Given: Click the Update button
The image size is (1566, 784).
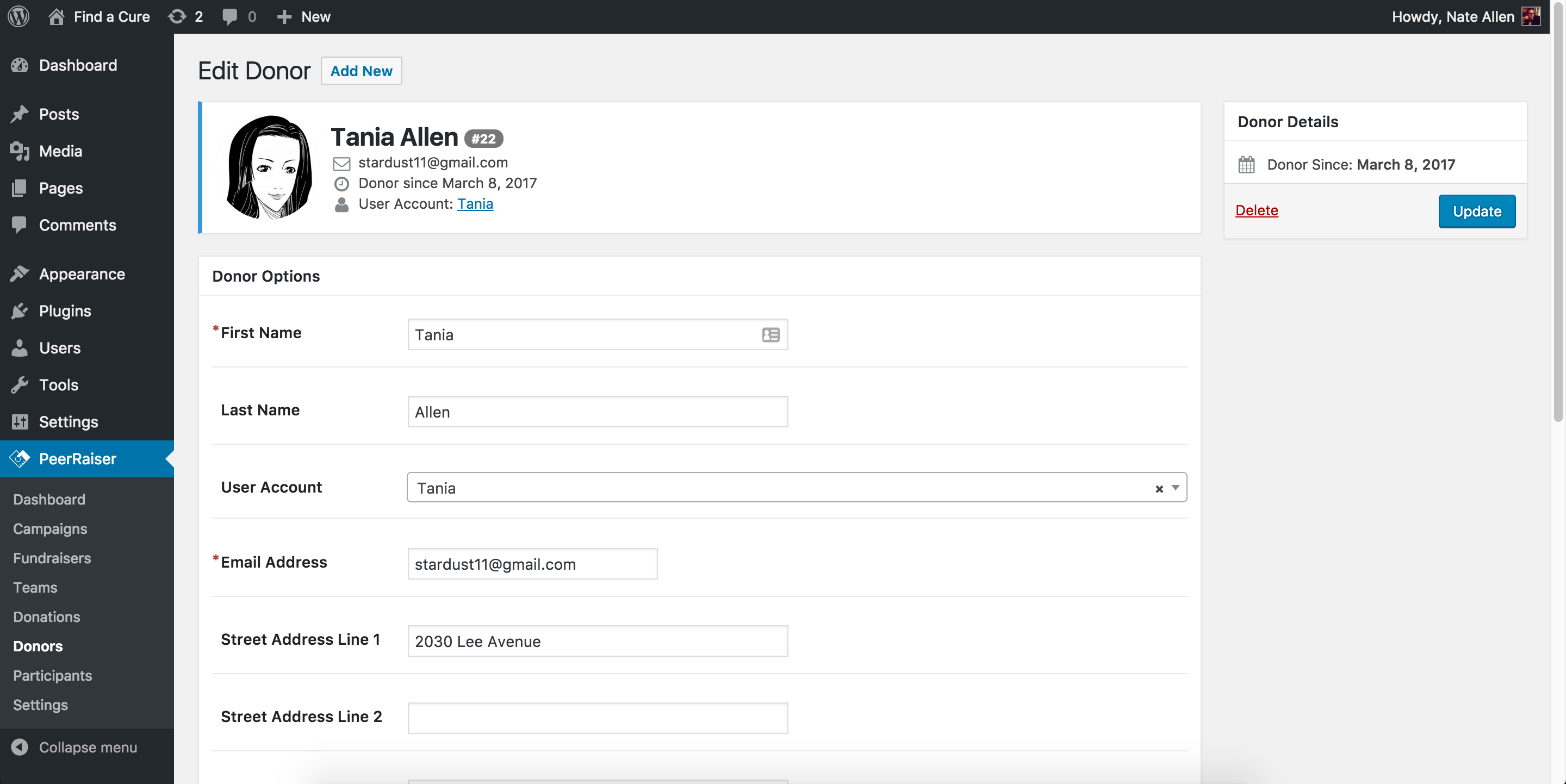Looking at the screenshot, I should [1477, 211].
